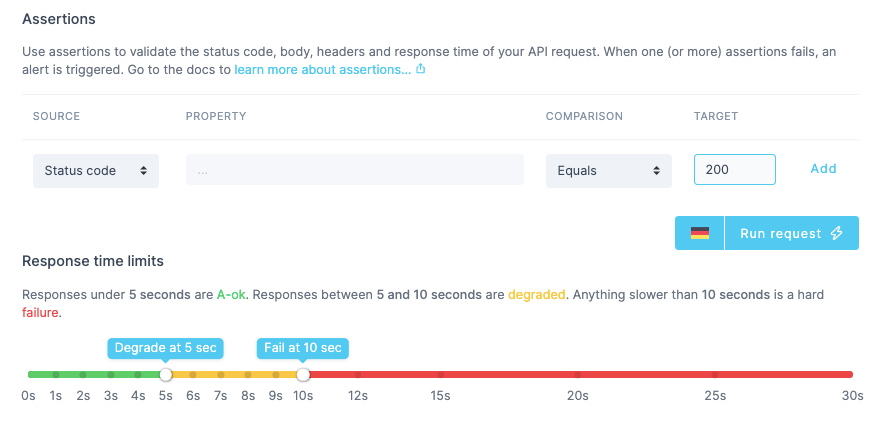Click the external link icon after docs link
Image resolution: width=882 pixels, height=433 pixels.
(421, 70)
